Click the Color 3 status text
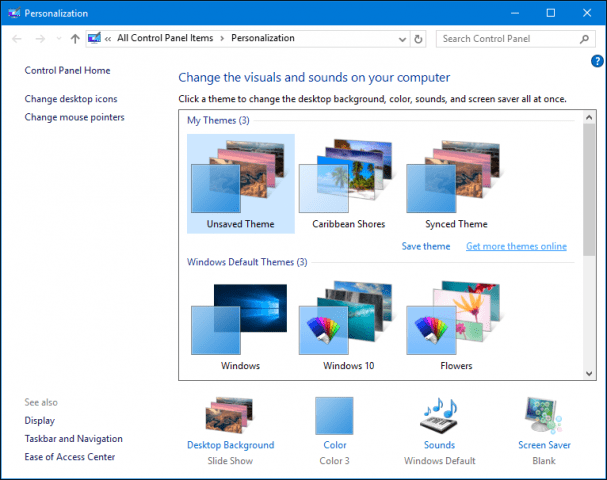The height and width of the screenshot is (480, 607). pyautogui.click(x=334, y=461)
